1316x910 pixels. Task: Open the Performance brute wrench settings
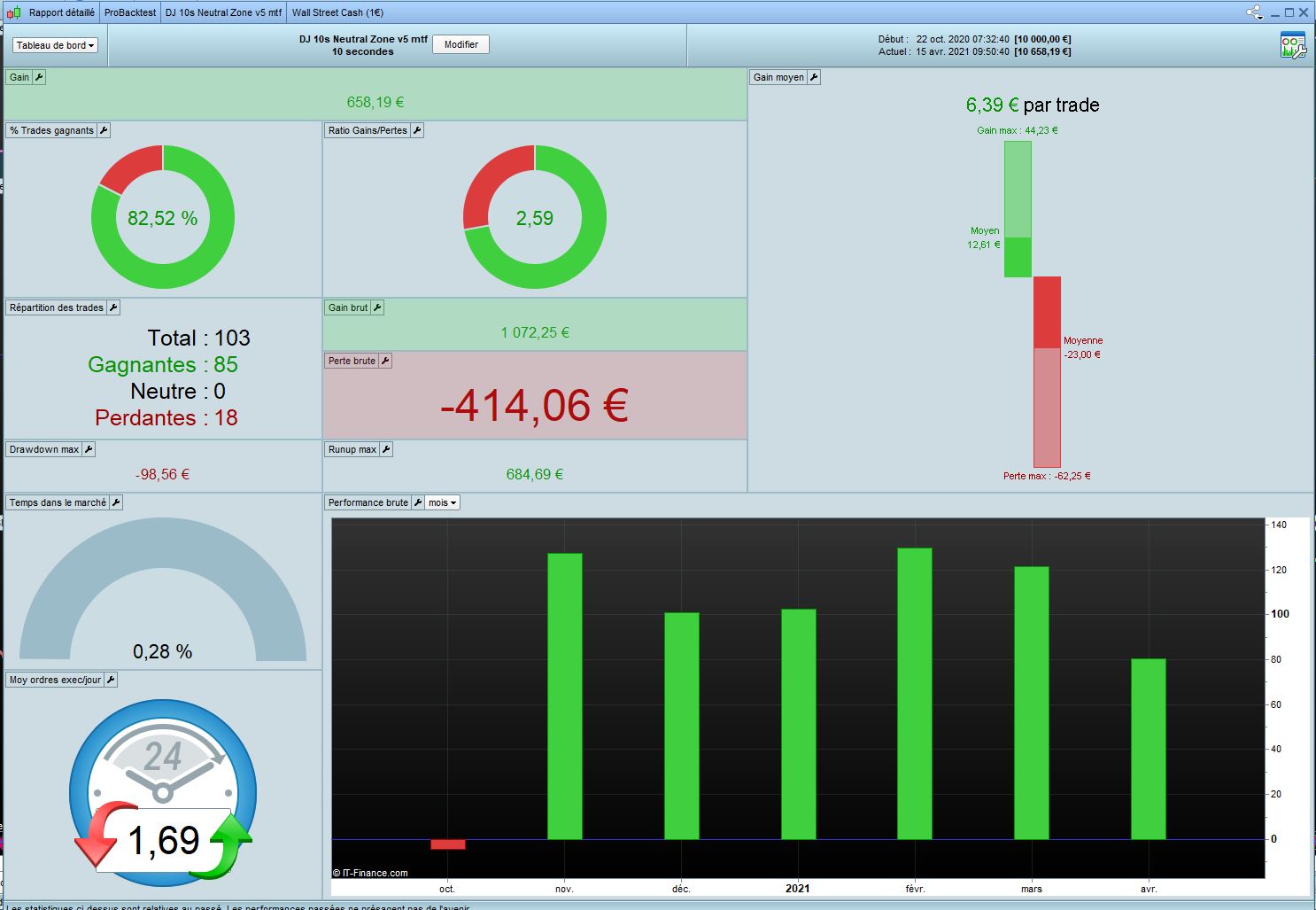pos(418,502)
